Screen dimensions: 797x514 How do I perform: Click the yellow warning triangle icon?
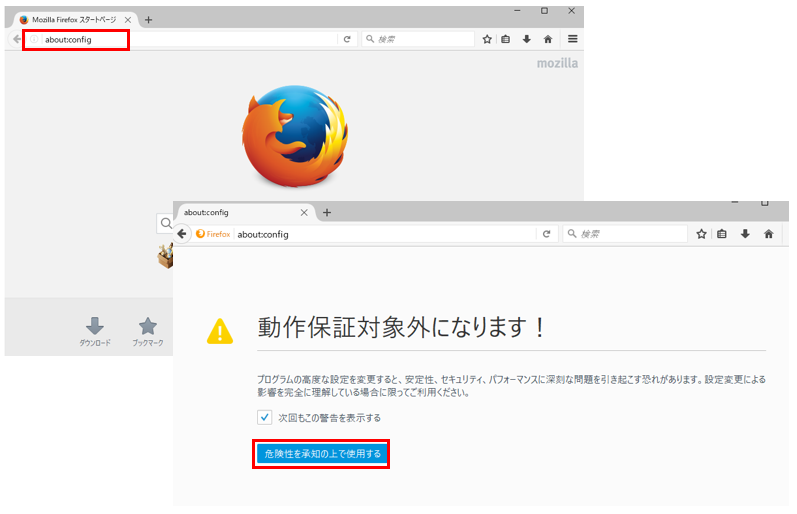point(220,331)
